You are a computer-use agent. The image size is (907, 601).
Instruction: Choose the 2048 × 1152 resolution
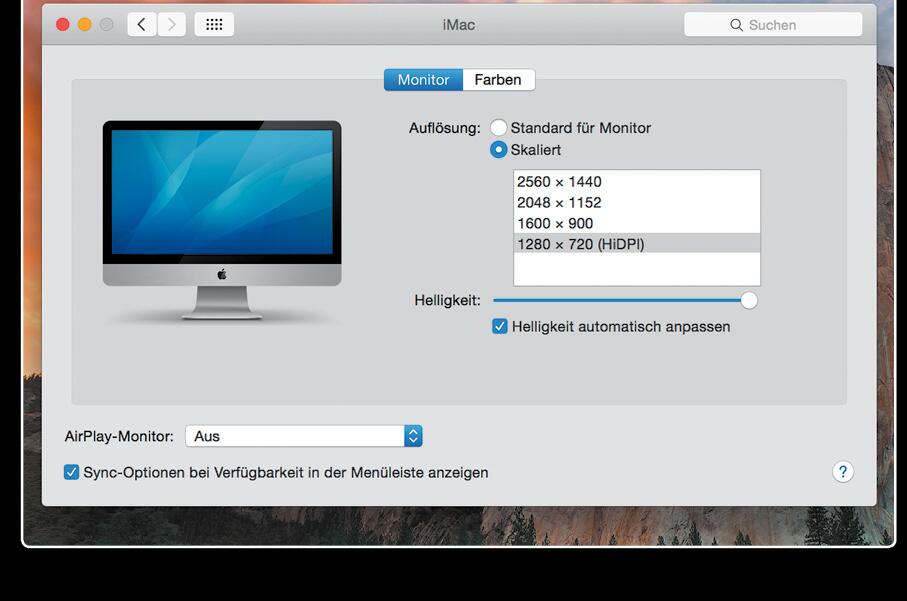point(557,202)
